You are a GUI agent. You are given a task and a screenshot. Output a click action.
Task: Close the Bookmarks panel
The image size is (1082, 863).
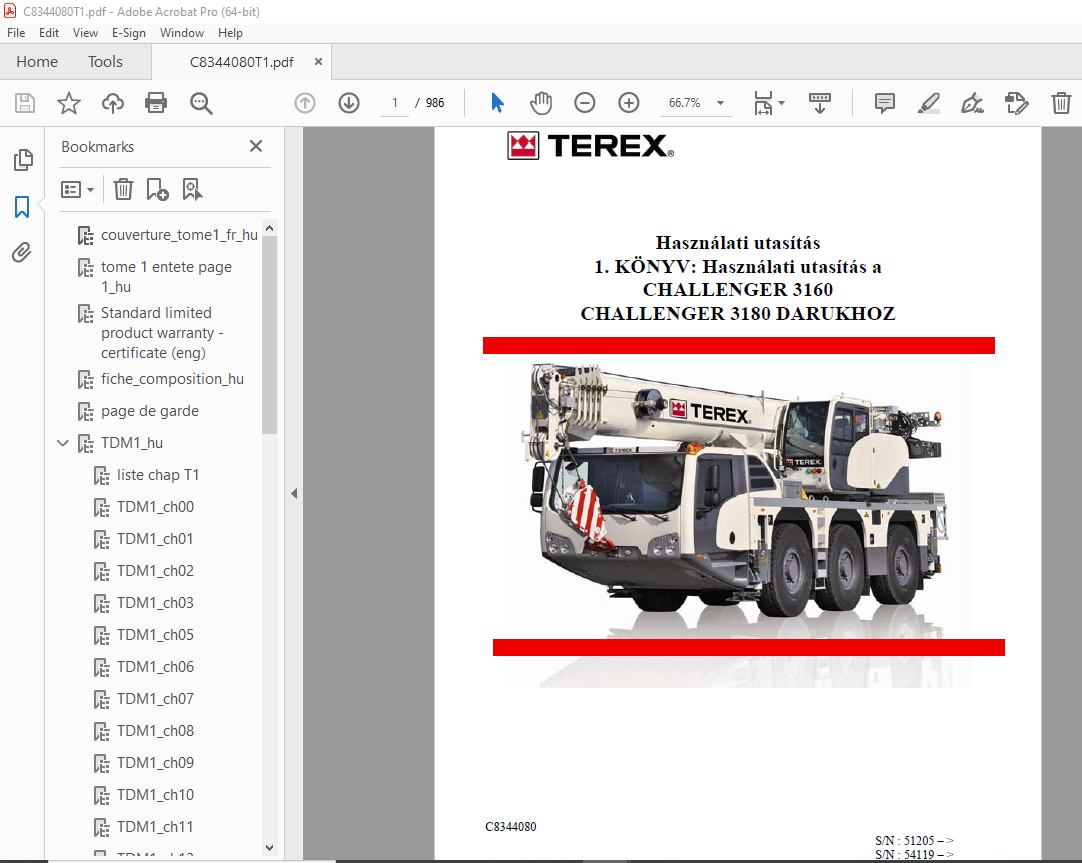pos(256,146)
